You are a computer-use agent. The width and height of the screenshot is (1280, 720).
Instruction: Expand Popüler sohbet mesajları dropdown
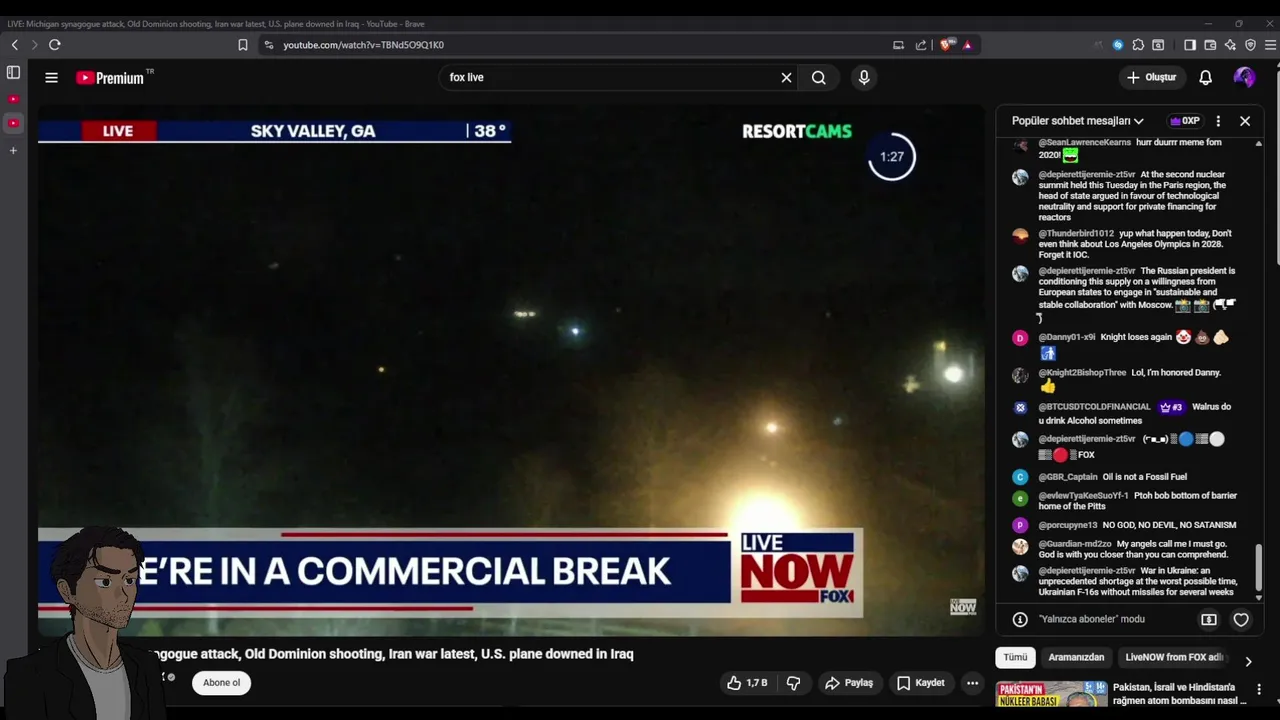[x=1078, y=121]
